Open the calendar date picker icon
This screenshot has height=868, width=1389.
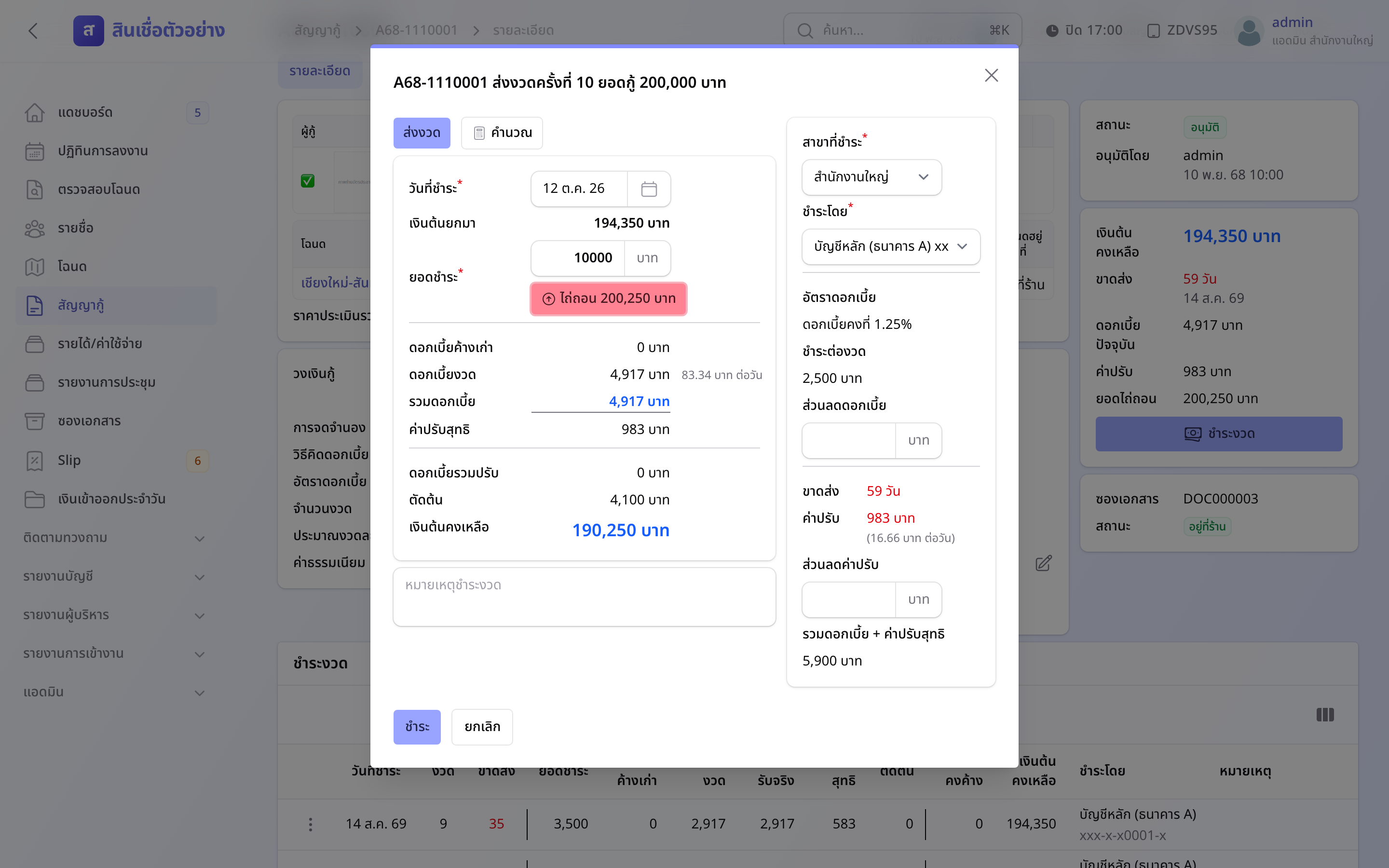pyautogui.click(x=649, y=189)
